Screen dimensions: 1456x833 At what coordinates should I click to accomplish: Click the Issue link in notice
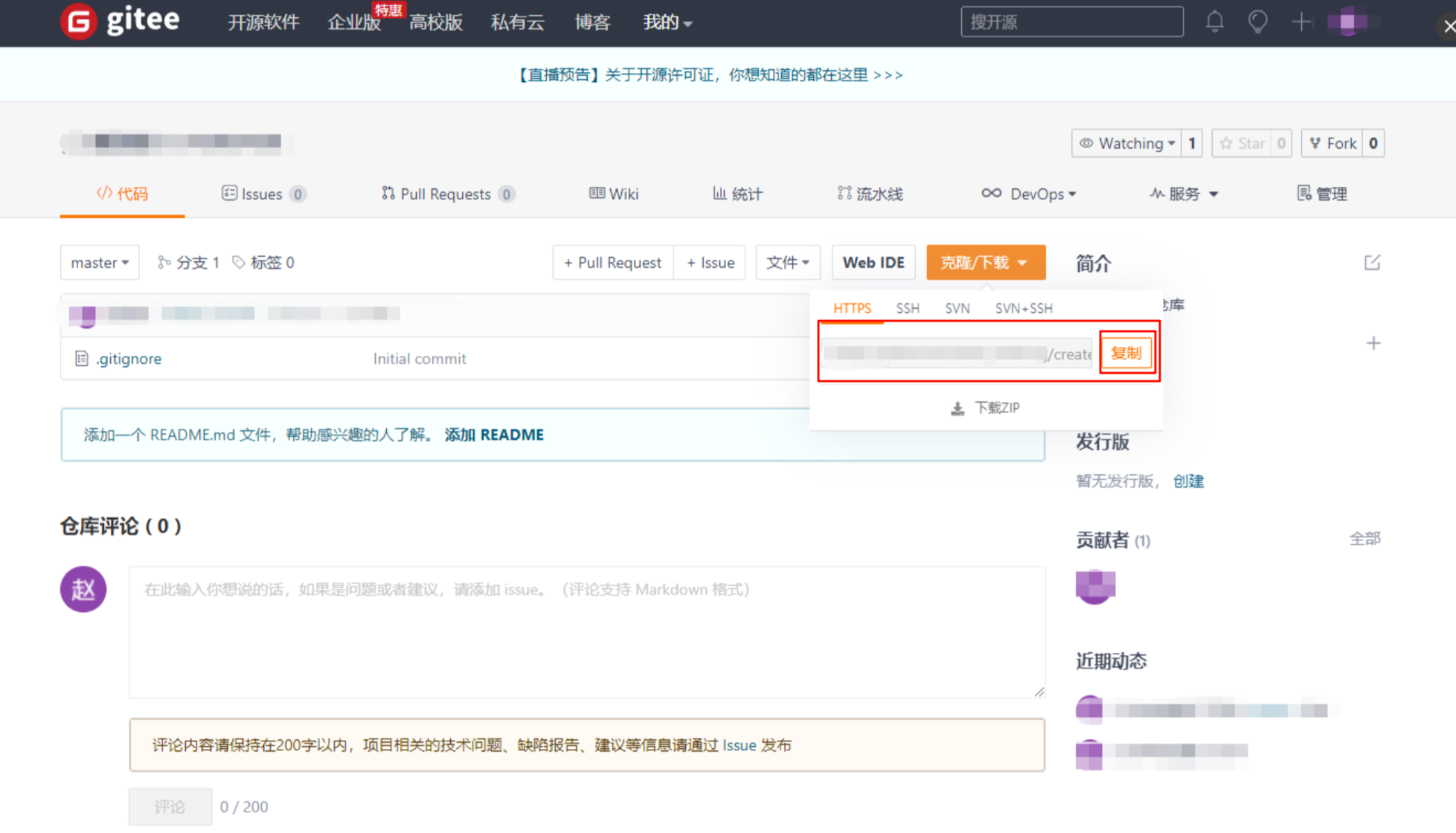click(739, 745)
